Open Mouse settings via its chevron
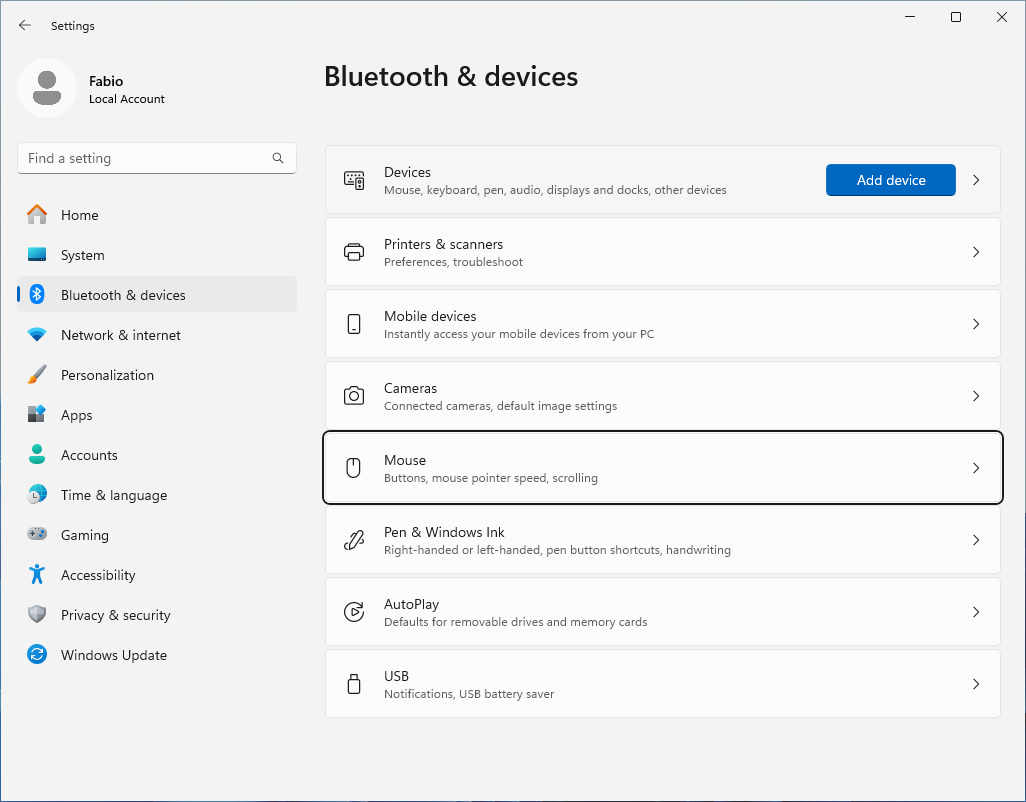 pyautogui.click(x=976, y=468)
